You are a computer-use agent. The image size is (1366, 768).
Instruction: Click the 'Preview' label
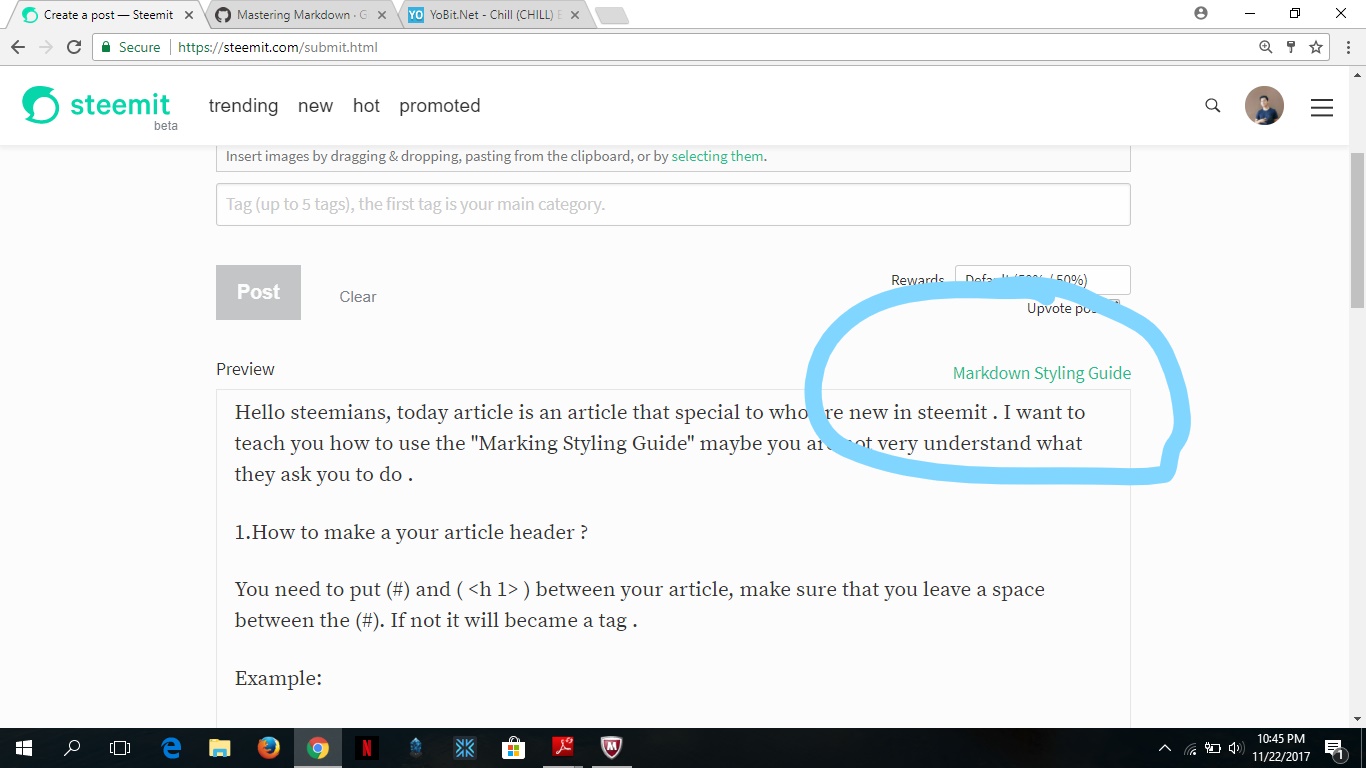click(x=245, y=369)
